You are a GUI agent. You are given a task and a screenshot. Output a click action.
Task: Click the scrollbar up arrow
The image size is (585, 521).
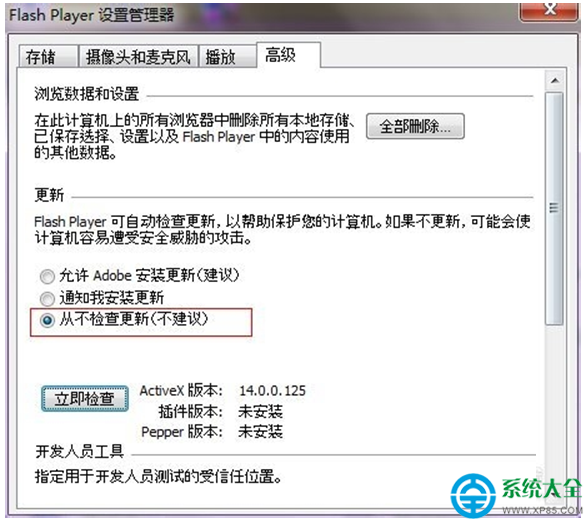[x=554, y=80]
